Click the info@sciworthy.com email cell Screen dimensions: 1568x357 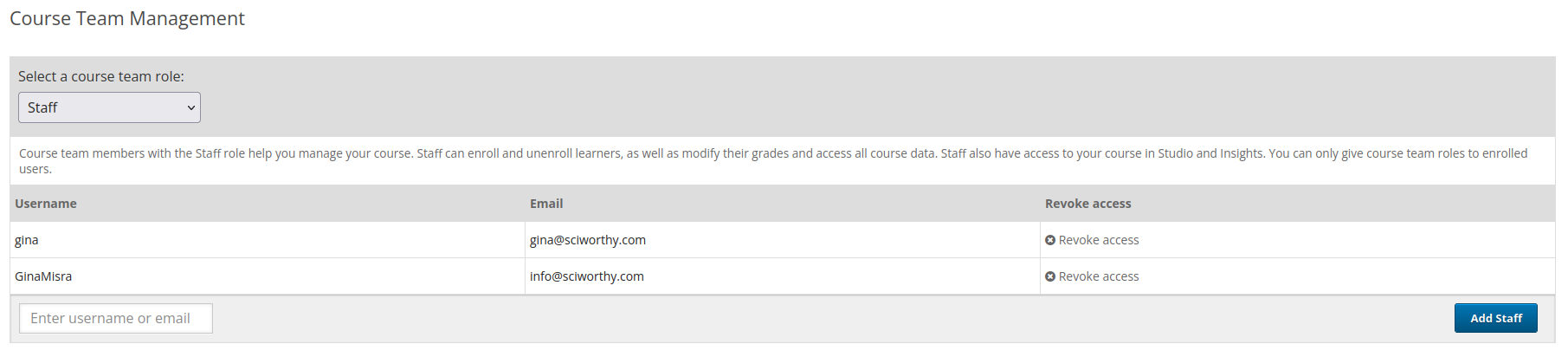[783, 276]
